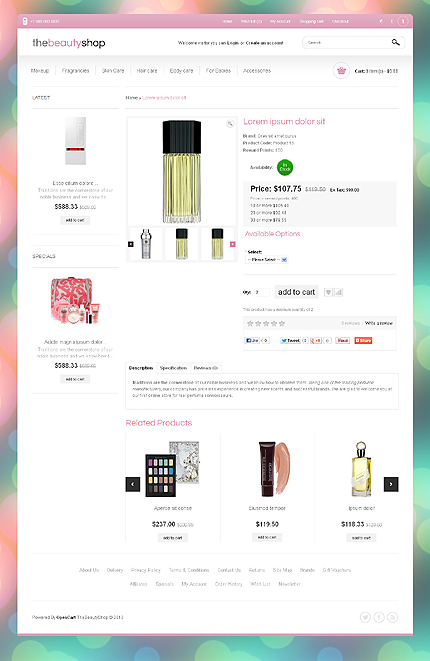
Task: Click the quantity input field
Action: pyautogui.click(x=261, y=292)
